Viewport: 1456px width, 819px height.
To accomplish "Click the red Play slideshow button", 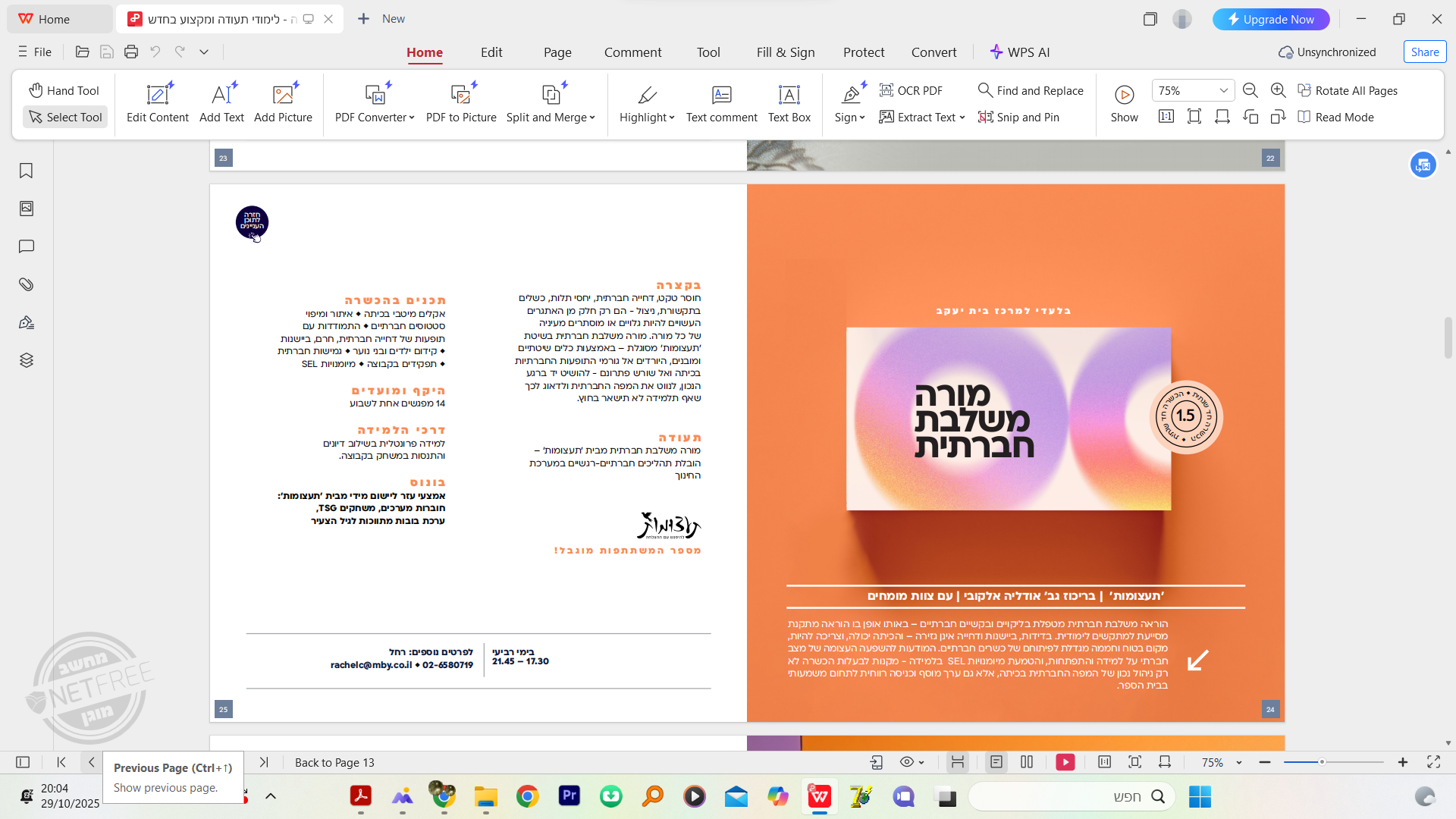I will click(1065, 762).
